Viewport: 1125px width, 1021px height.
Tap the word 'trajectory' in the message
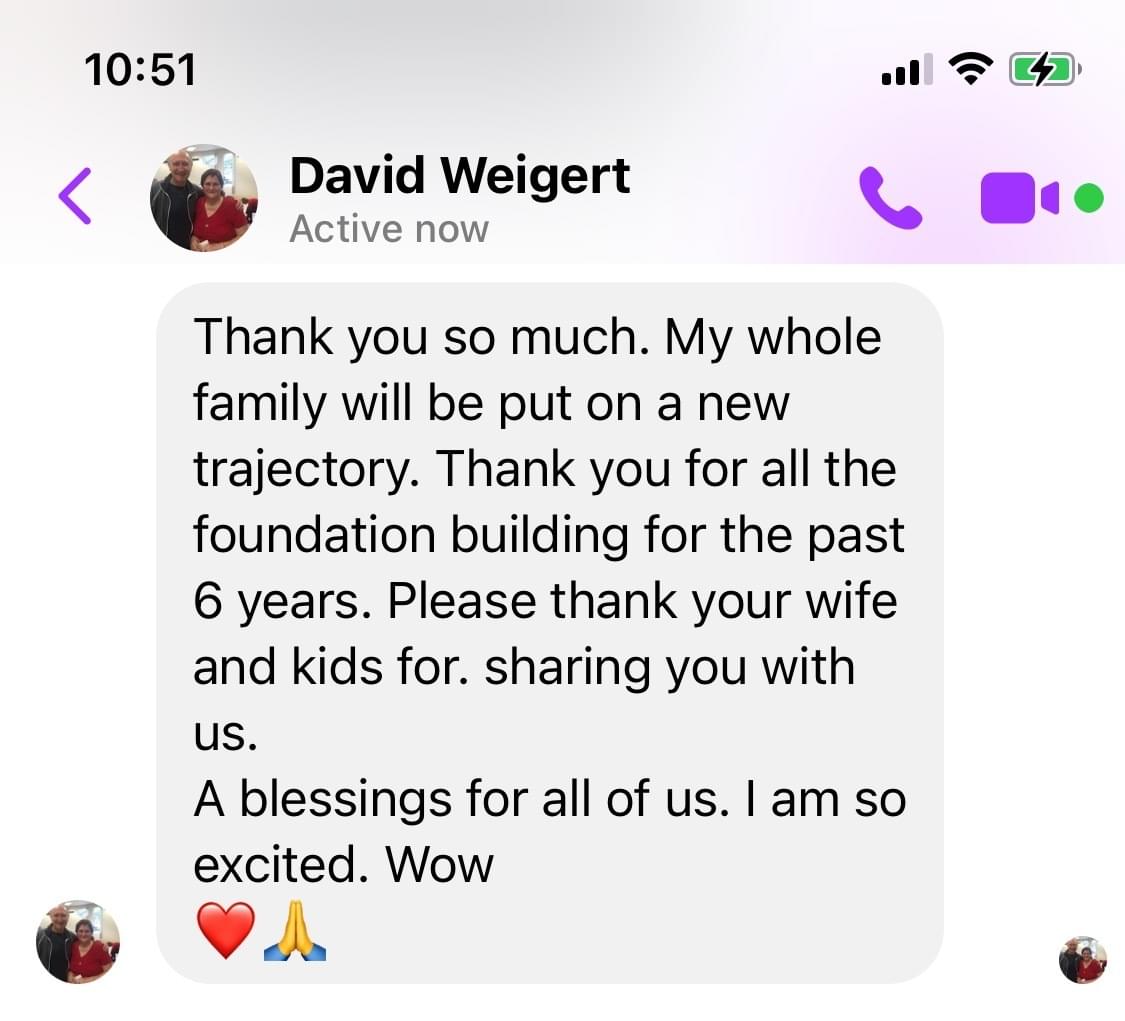click(305, 470)
